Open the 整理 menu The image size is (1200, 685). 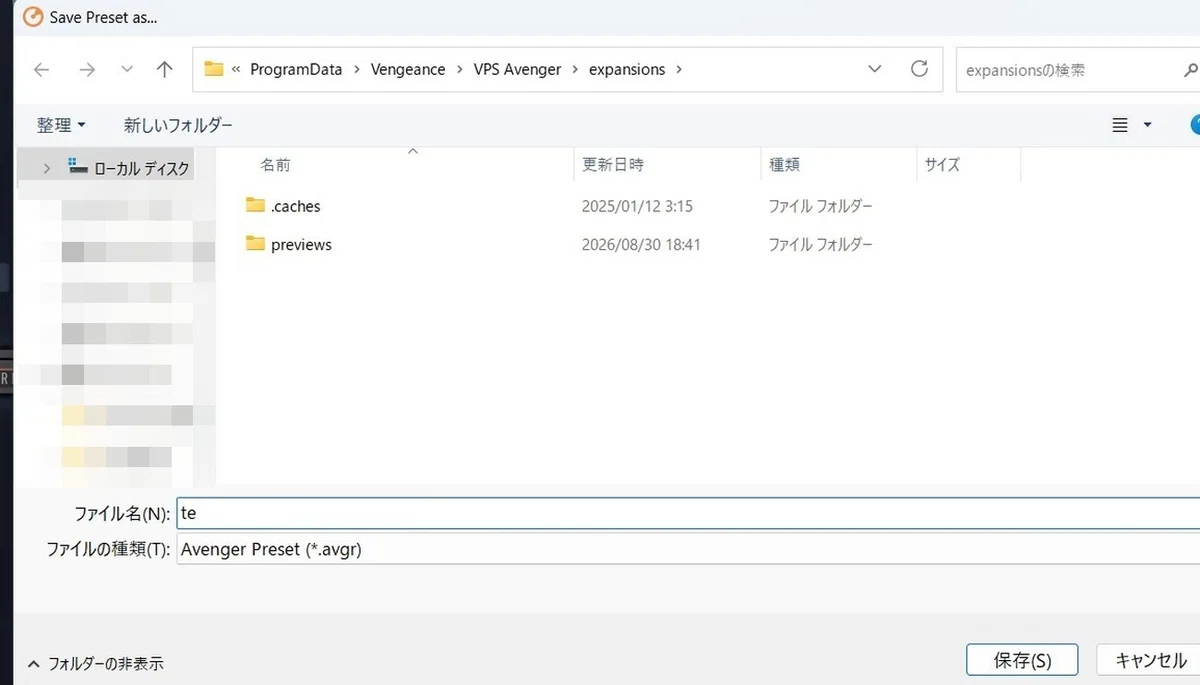[x=61, y=125]
